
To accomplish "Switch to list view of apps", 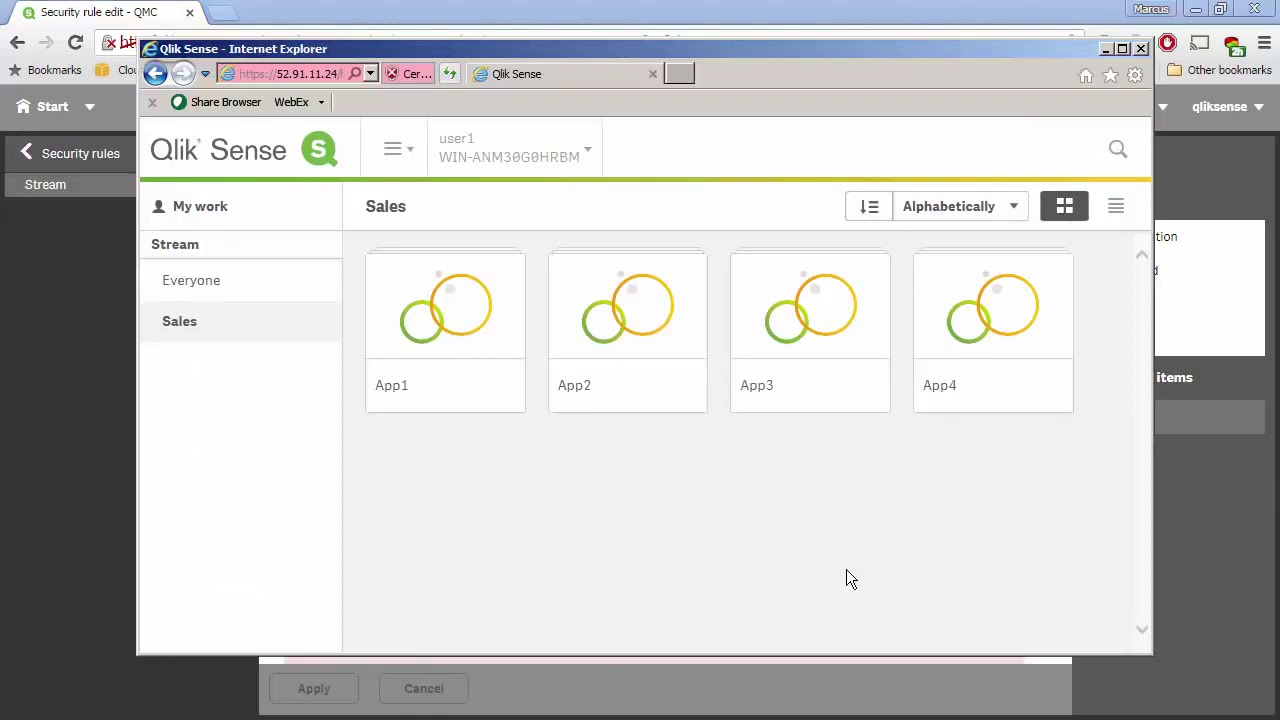I will 1116,206.
